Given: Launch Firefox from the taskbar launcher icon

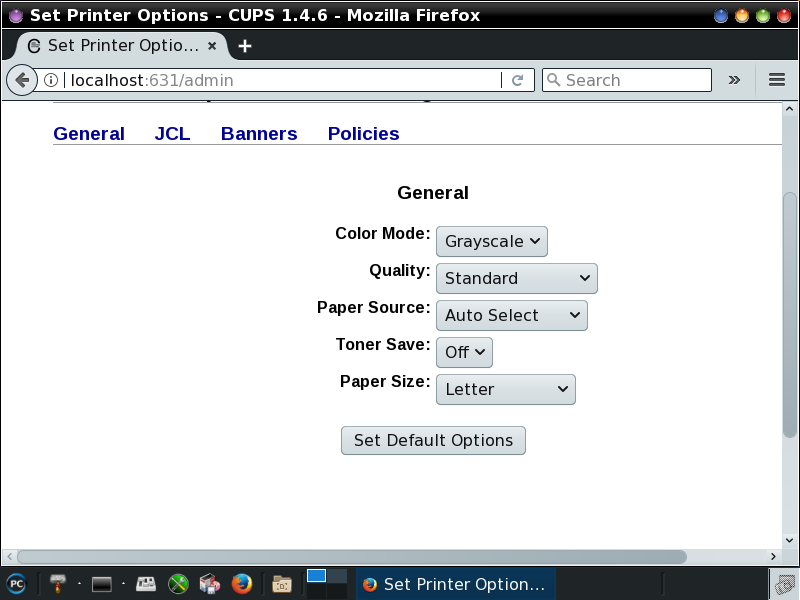Looking at the screenshot, I should [x=241, y=584].
